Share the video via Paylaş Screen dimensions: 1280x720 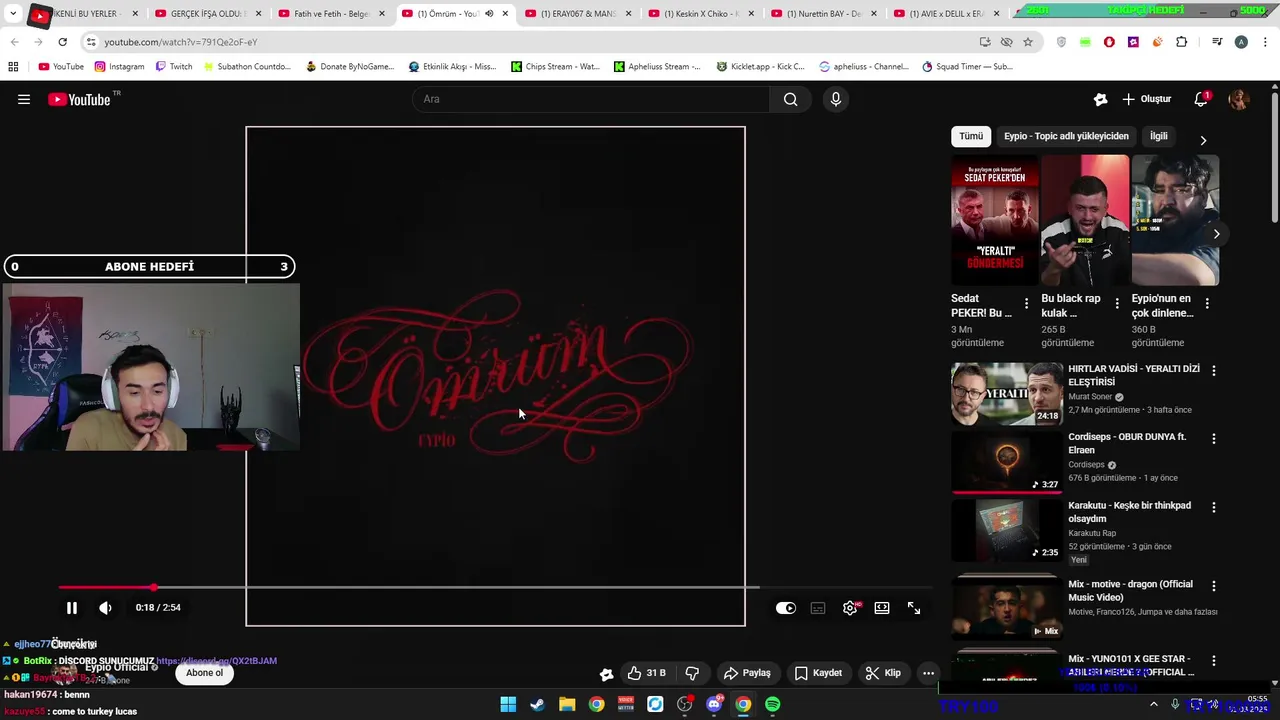click(x=747, y=673)
